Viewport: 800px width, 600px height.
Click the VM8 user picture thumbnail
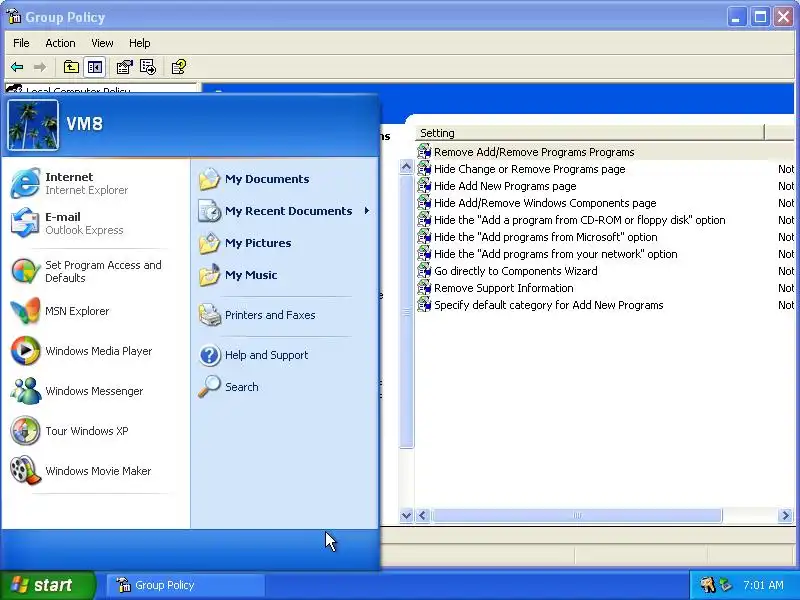(33, 125)
